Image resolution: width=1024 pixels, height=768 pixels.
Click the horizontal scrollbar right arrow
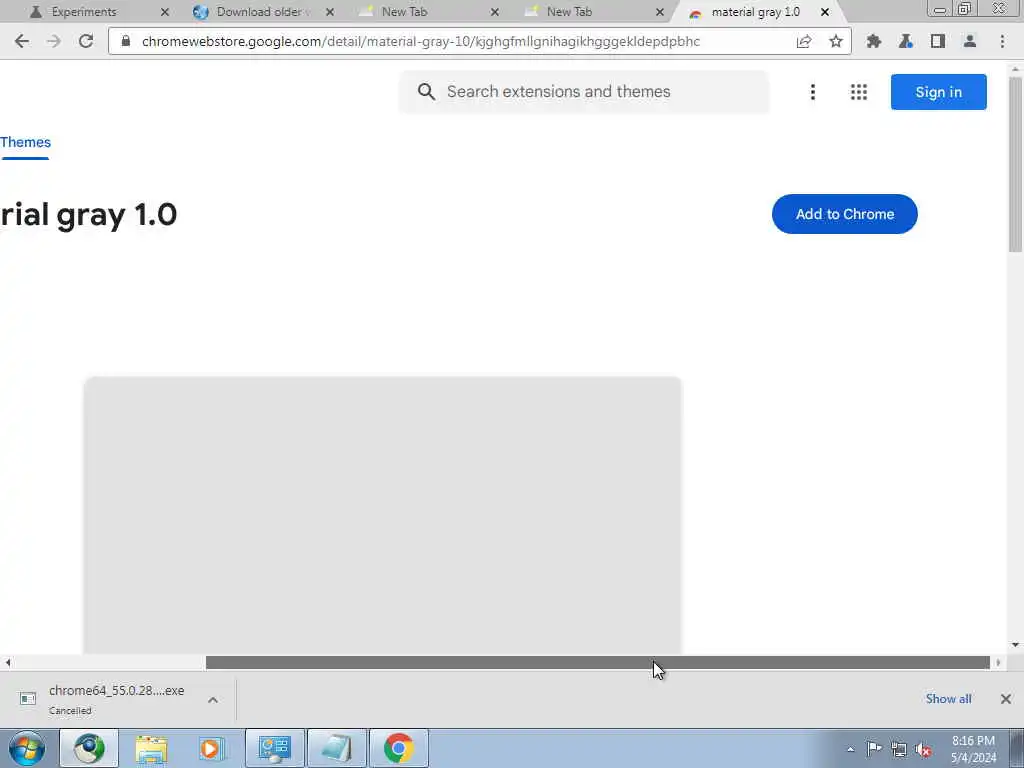pyautogui.click(x=998, y=662)
